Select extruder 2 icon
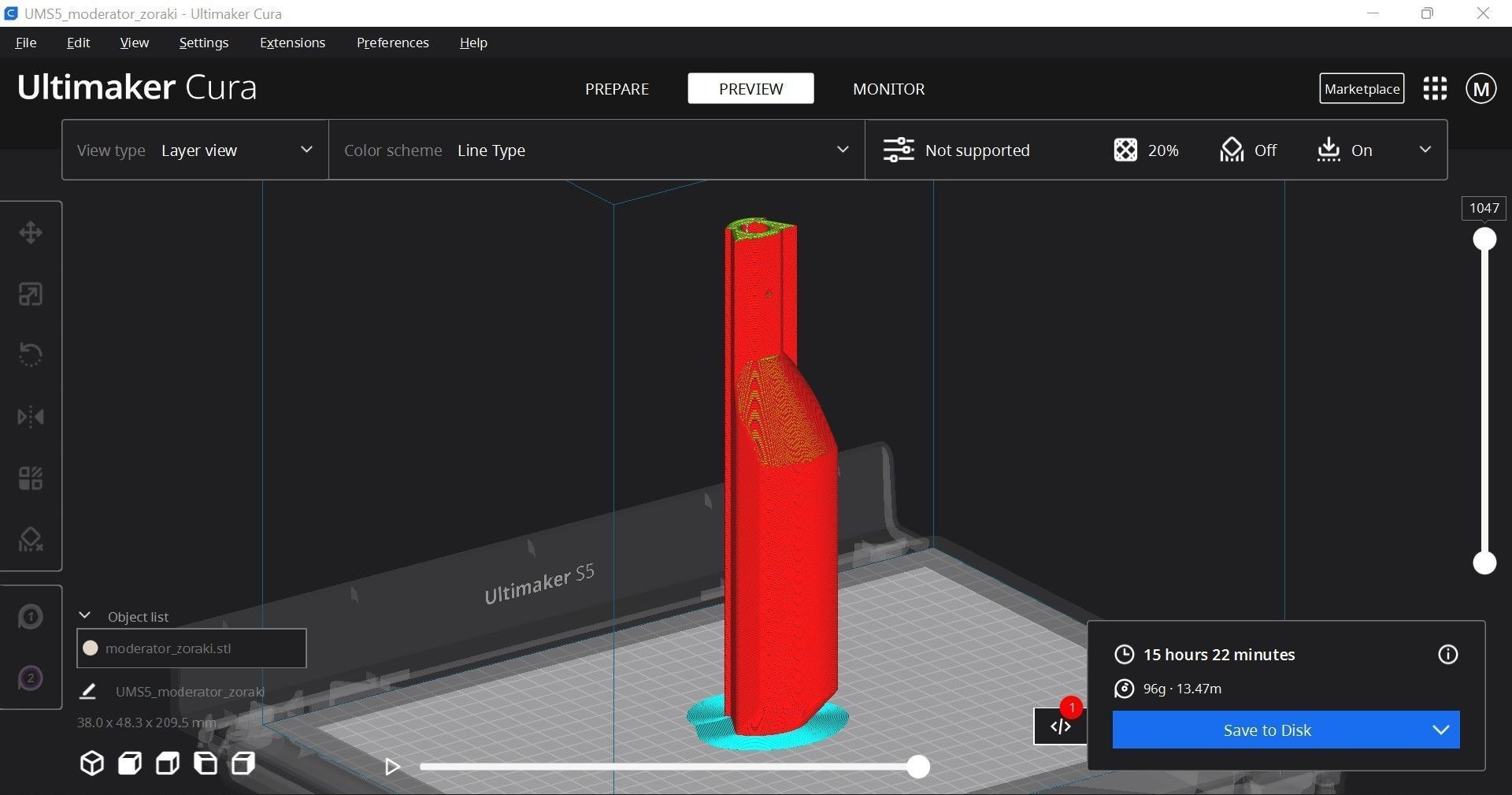Viewport: 1512px width, 795px height. pyautogui.click(x=31, y=678)
